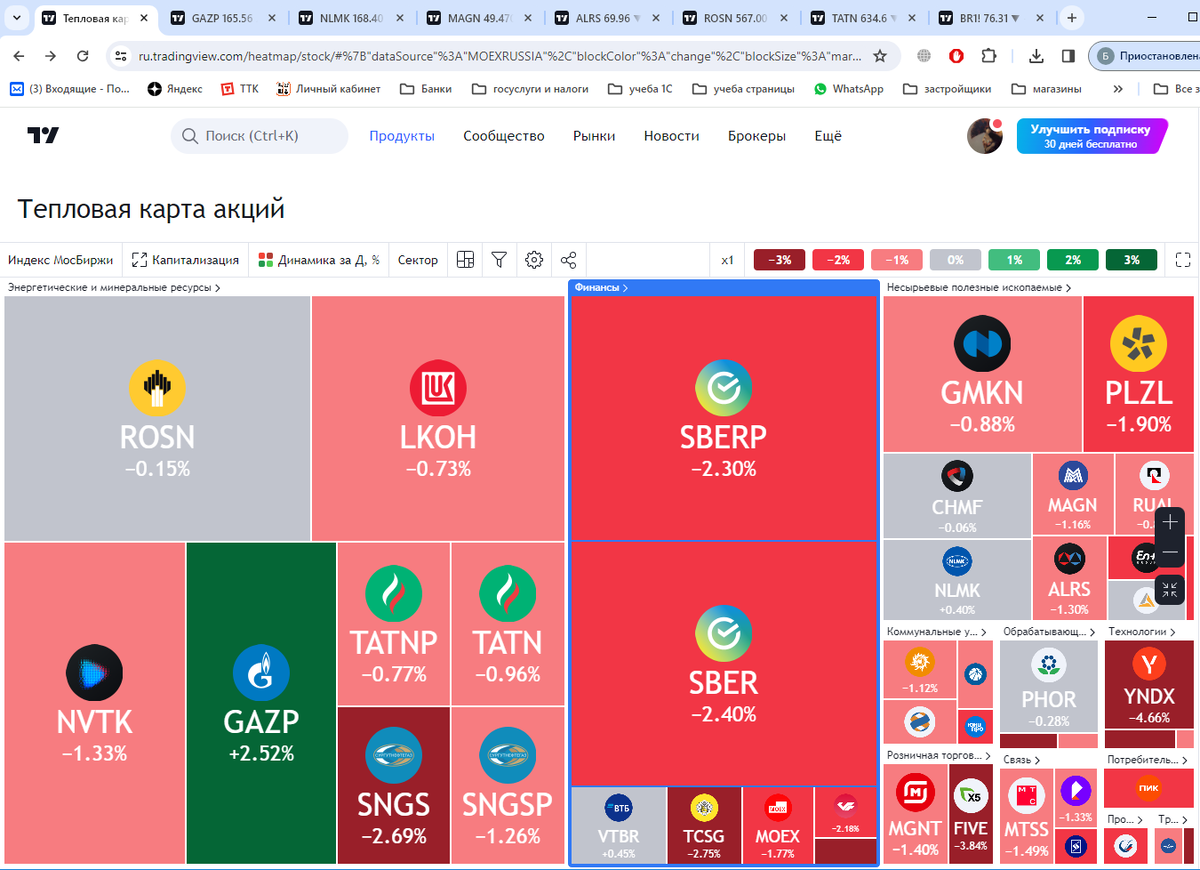The image size is (1200, 870).
Task: Open the Брокеры menu
Action: 757,136
